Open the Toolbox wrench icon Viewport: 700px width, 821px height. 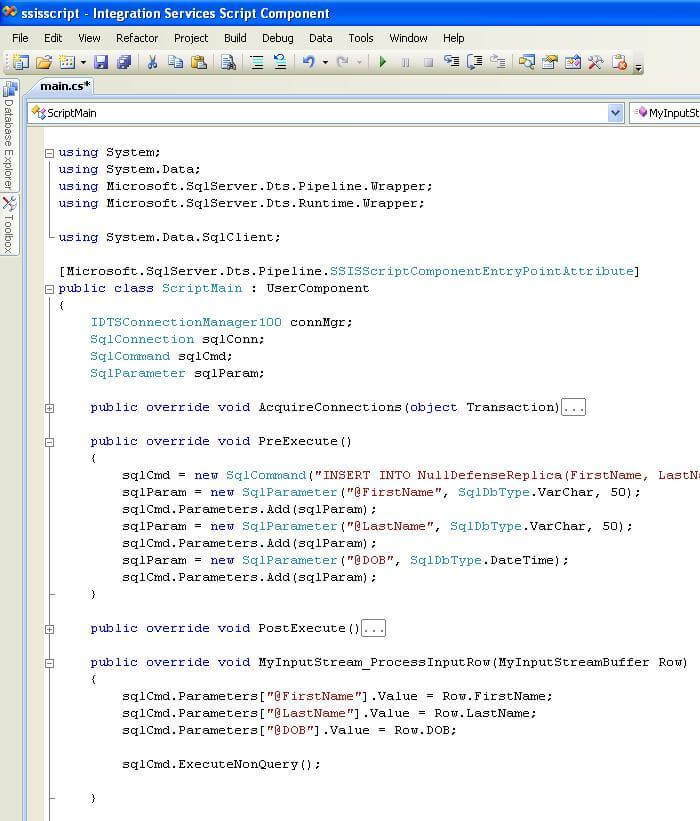(x=595, y=62)
